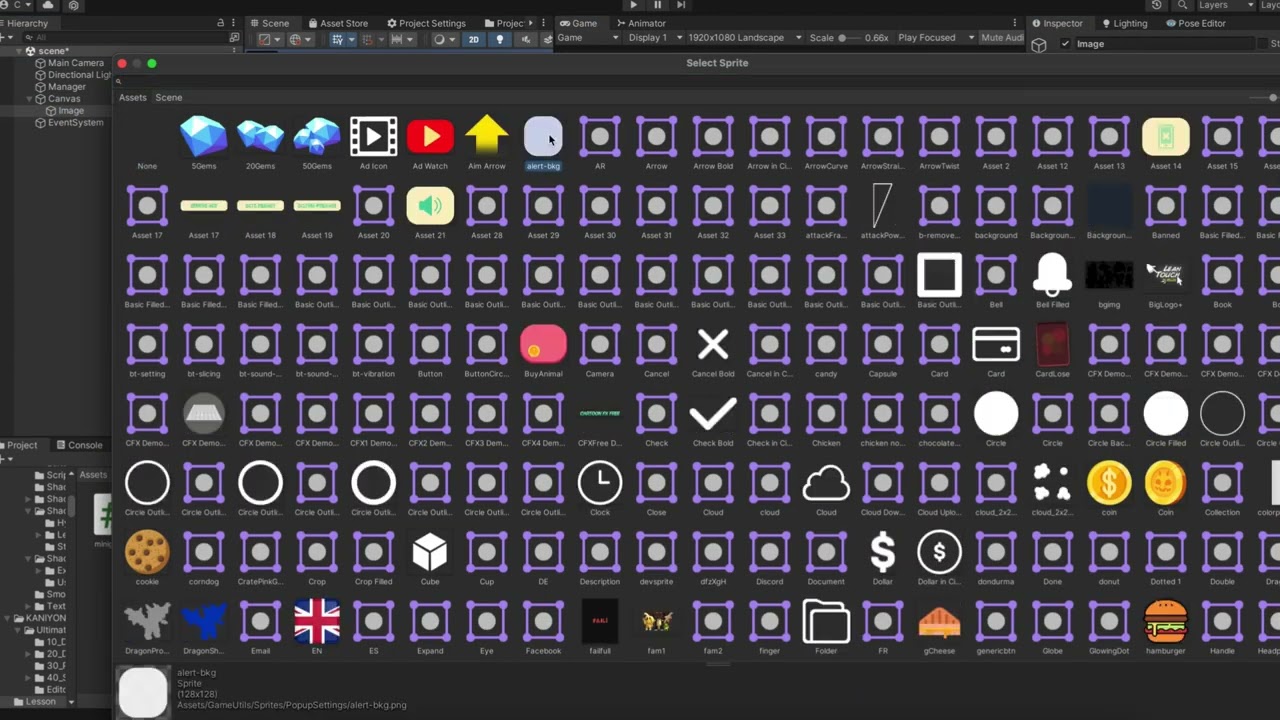
Task: Collapse the scene* root in Hierarchy
Action: tap(18, 51)
